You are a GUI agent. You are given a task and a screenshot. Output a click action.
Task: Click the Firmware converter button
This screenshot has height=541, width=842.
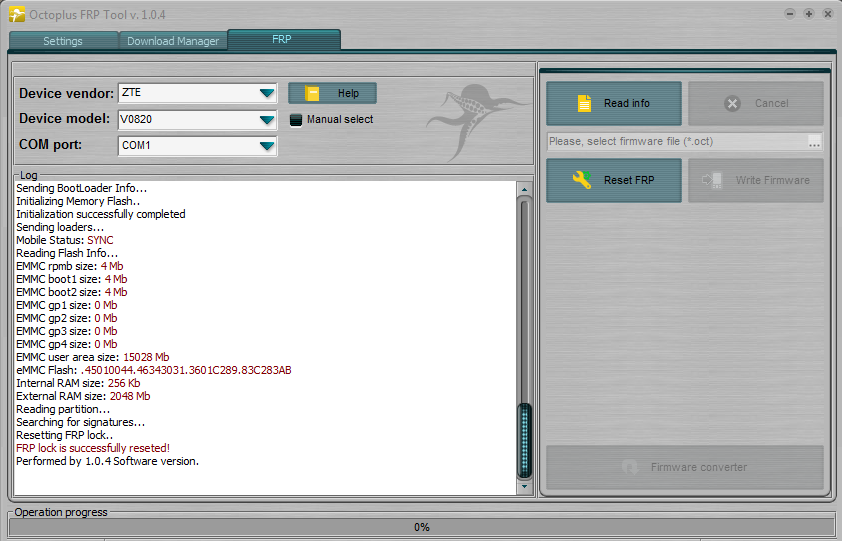point(685,467)
